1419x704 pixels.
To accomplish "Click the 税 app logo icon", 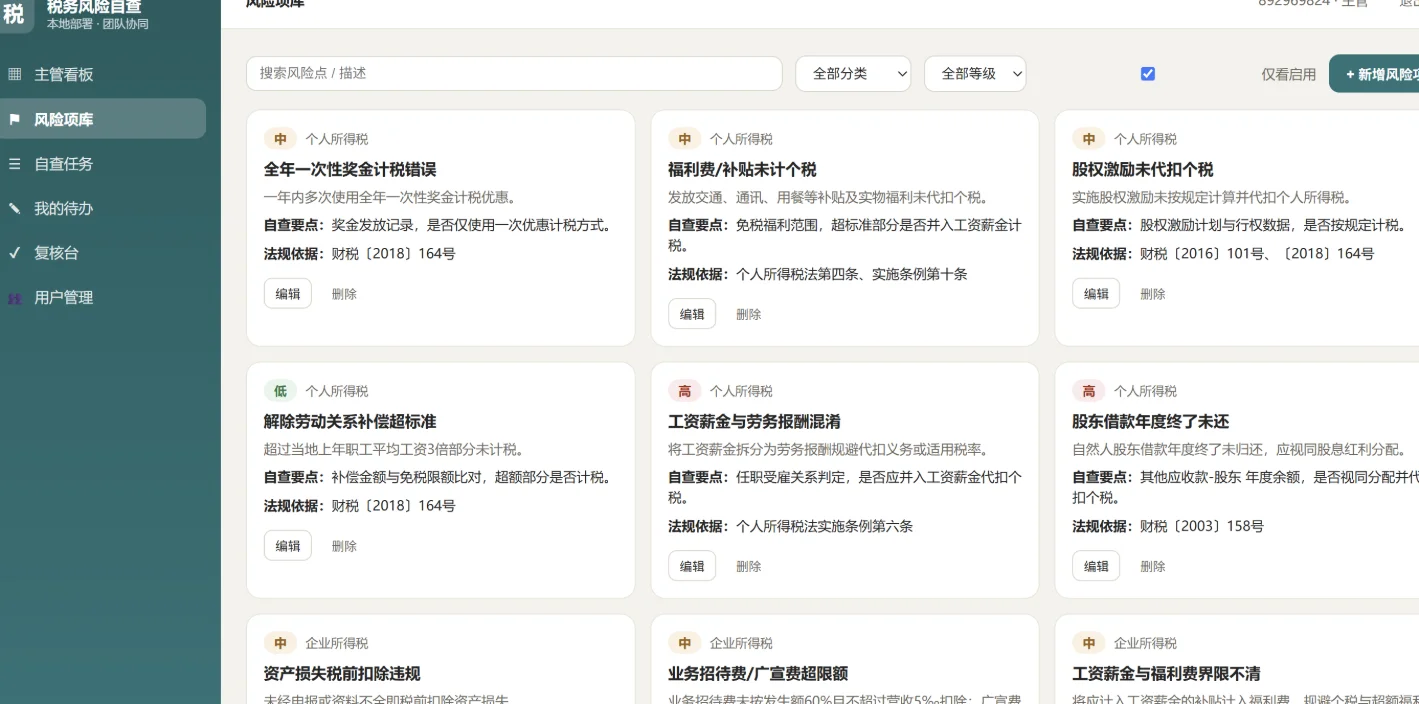I will click(14, 15).
